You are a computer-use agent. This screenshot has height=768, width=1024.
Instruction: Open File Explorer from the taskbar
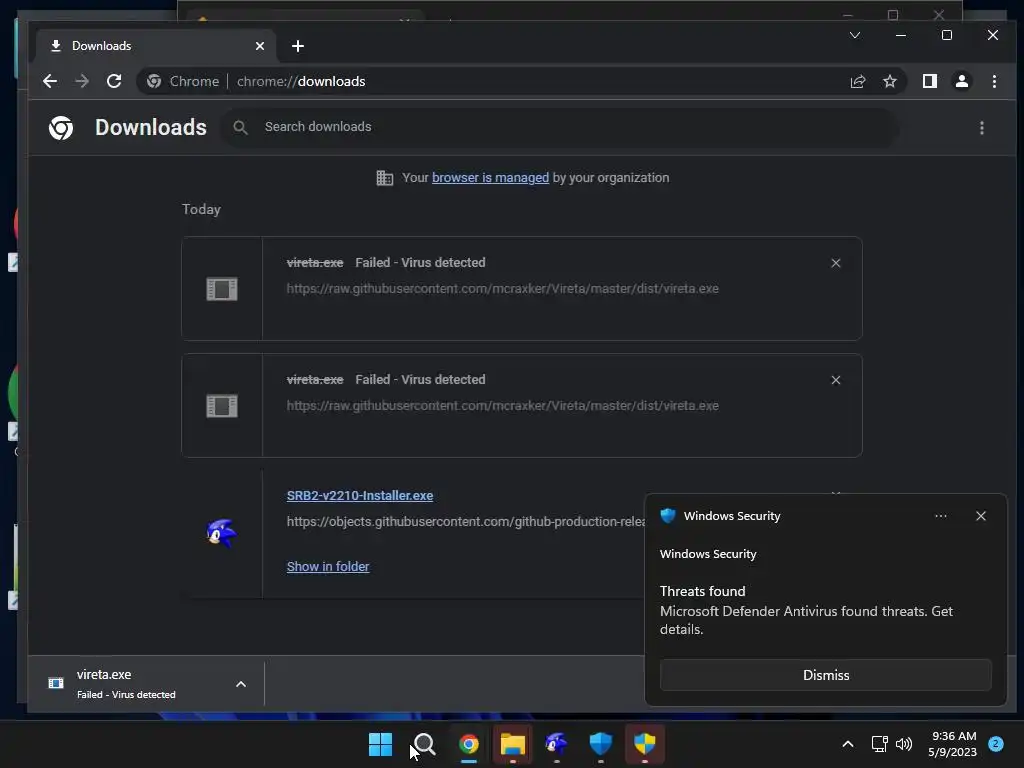(x=513, y=744)
